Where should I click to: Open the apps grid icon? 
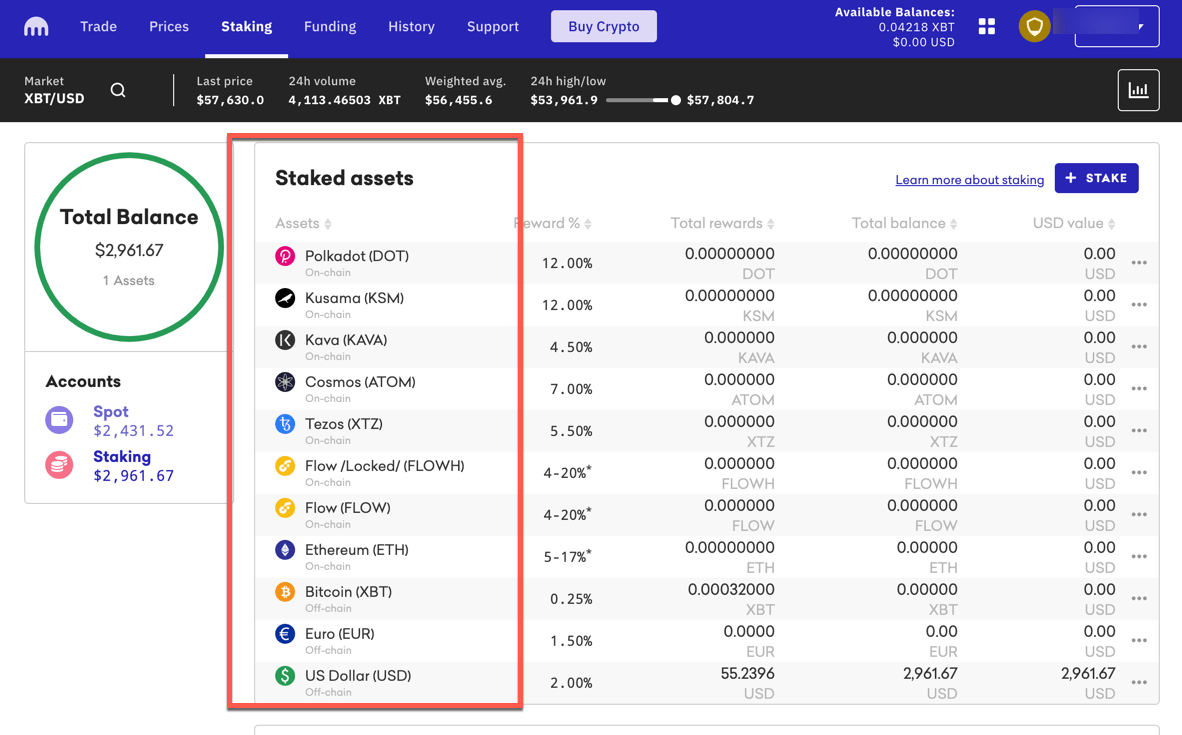click(x=987, y=27)
